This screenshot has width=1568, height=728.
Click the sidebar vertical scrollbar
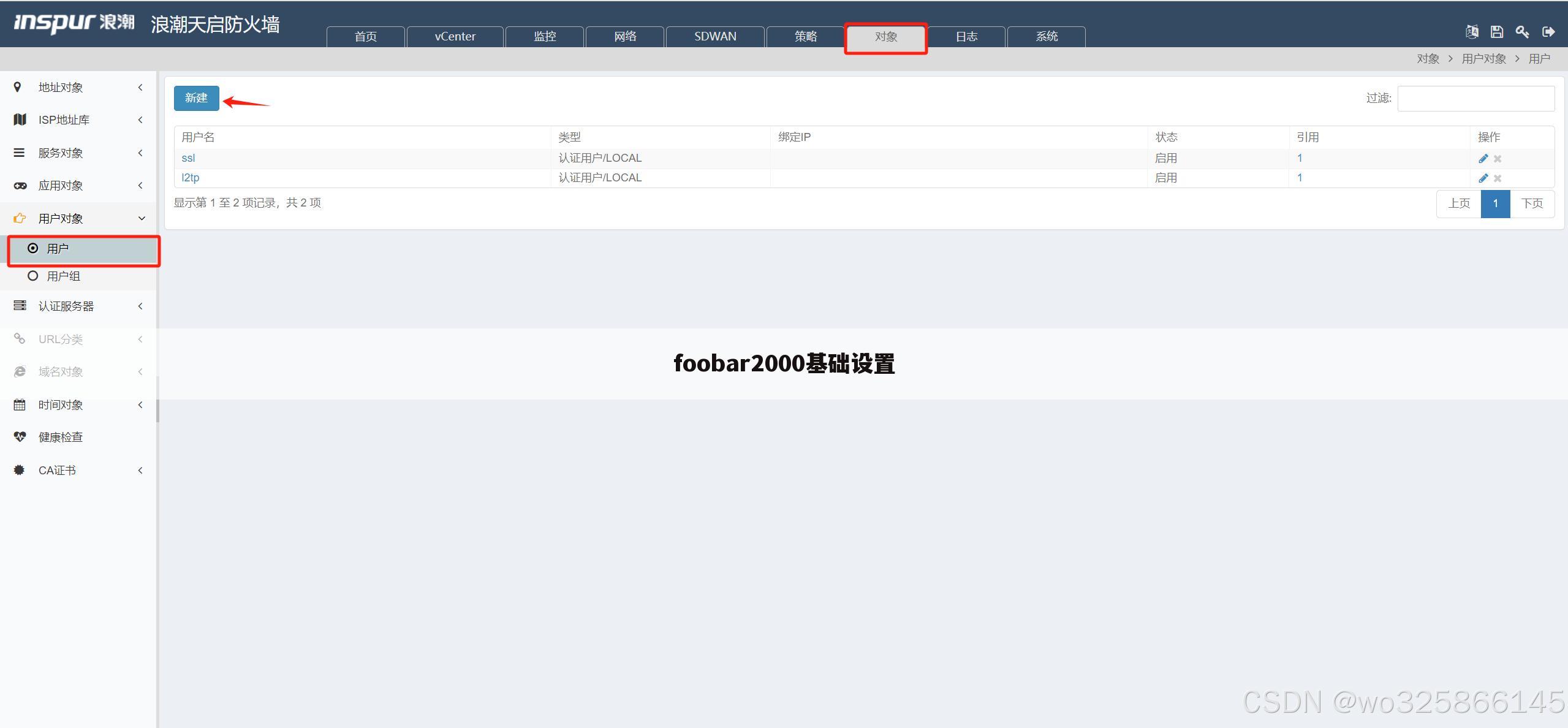coord(157,400)
